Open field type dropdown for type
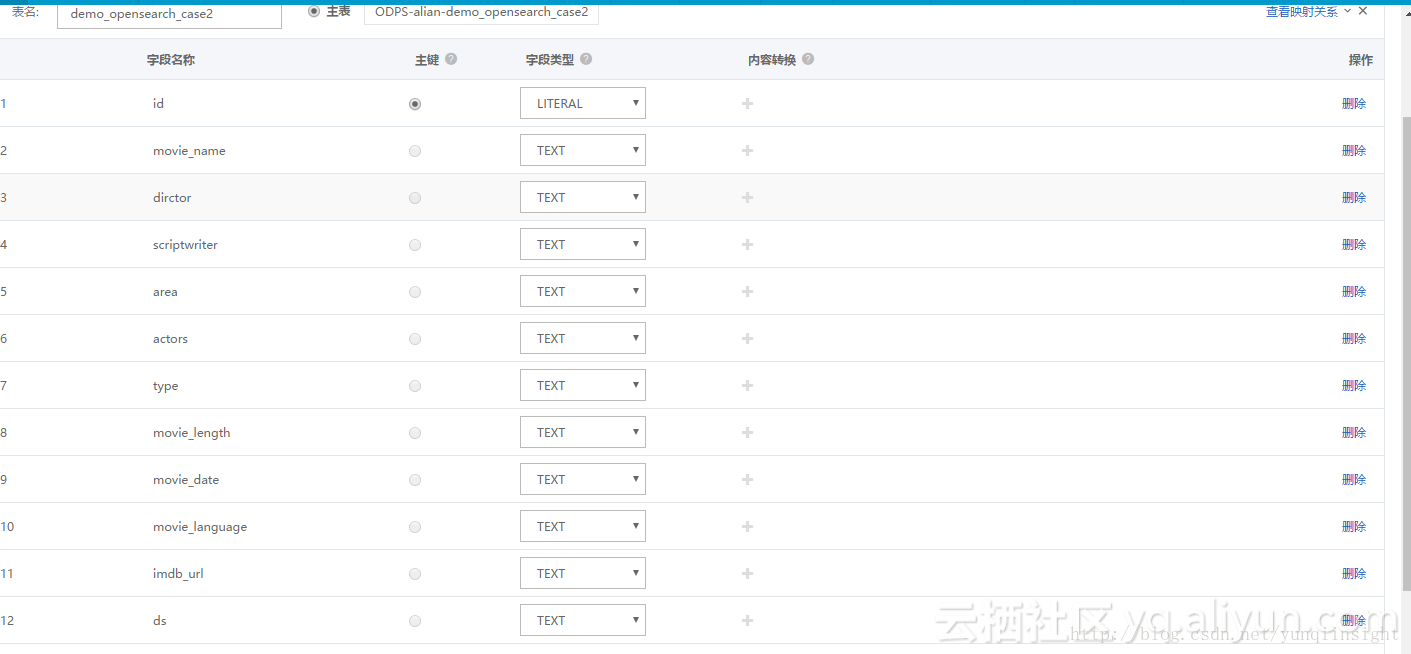 [583, 385]
